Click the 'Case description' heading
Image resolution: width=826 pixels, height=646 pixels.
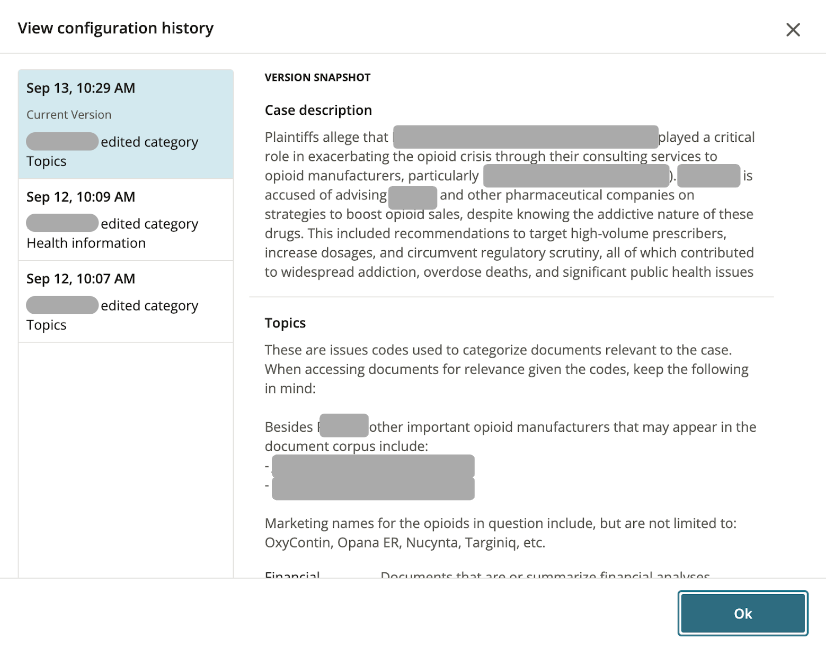[x=318, y=110]
